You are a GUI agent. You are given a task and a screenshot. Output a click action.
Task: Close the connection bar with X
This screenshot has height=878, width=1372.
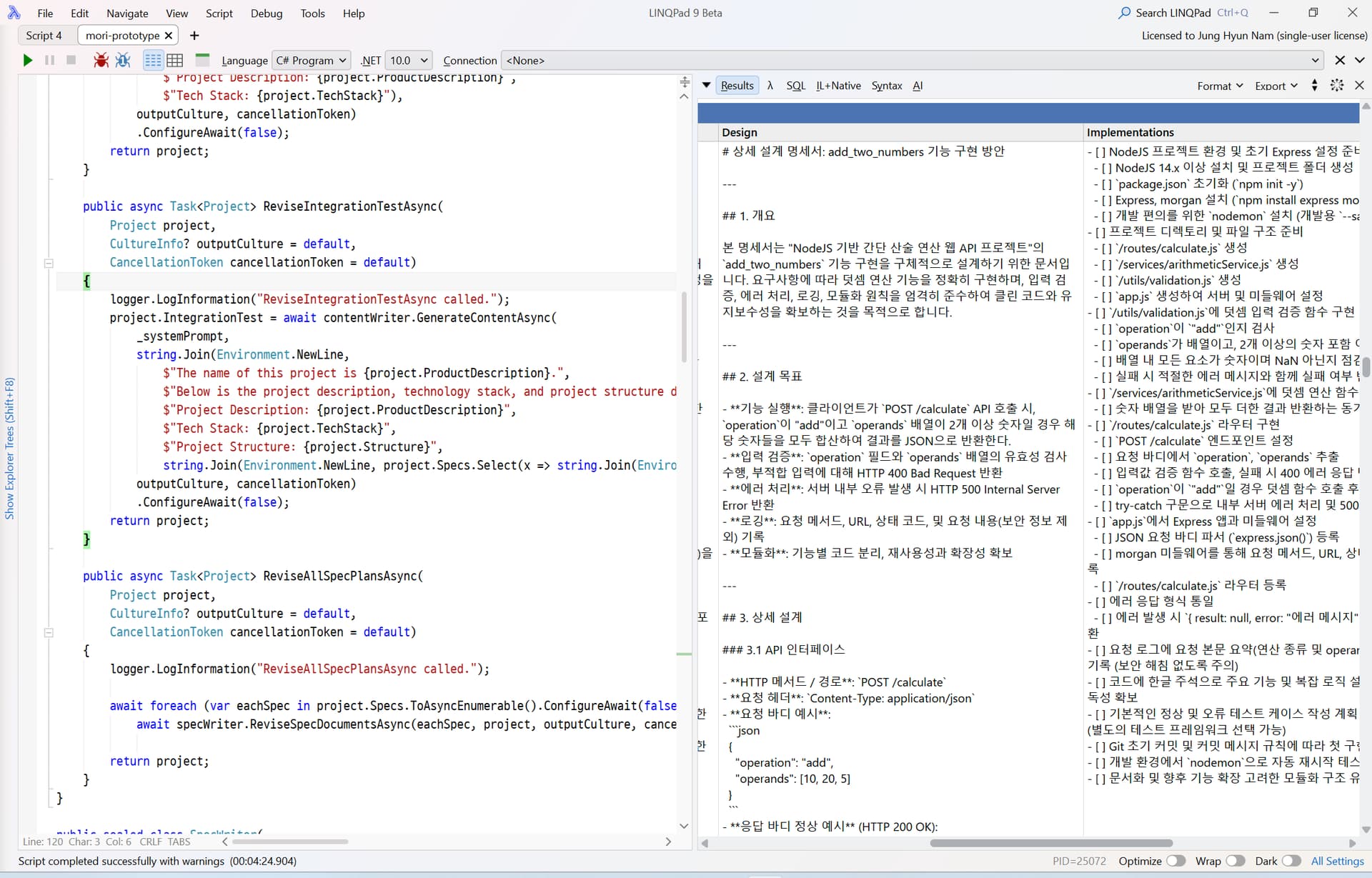1340,61
